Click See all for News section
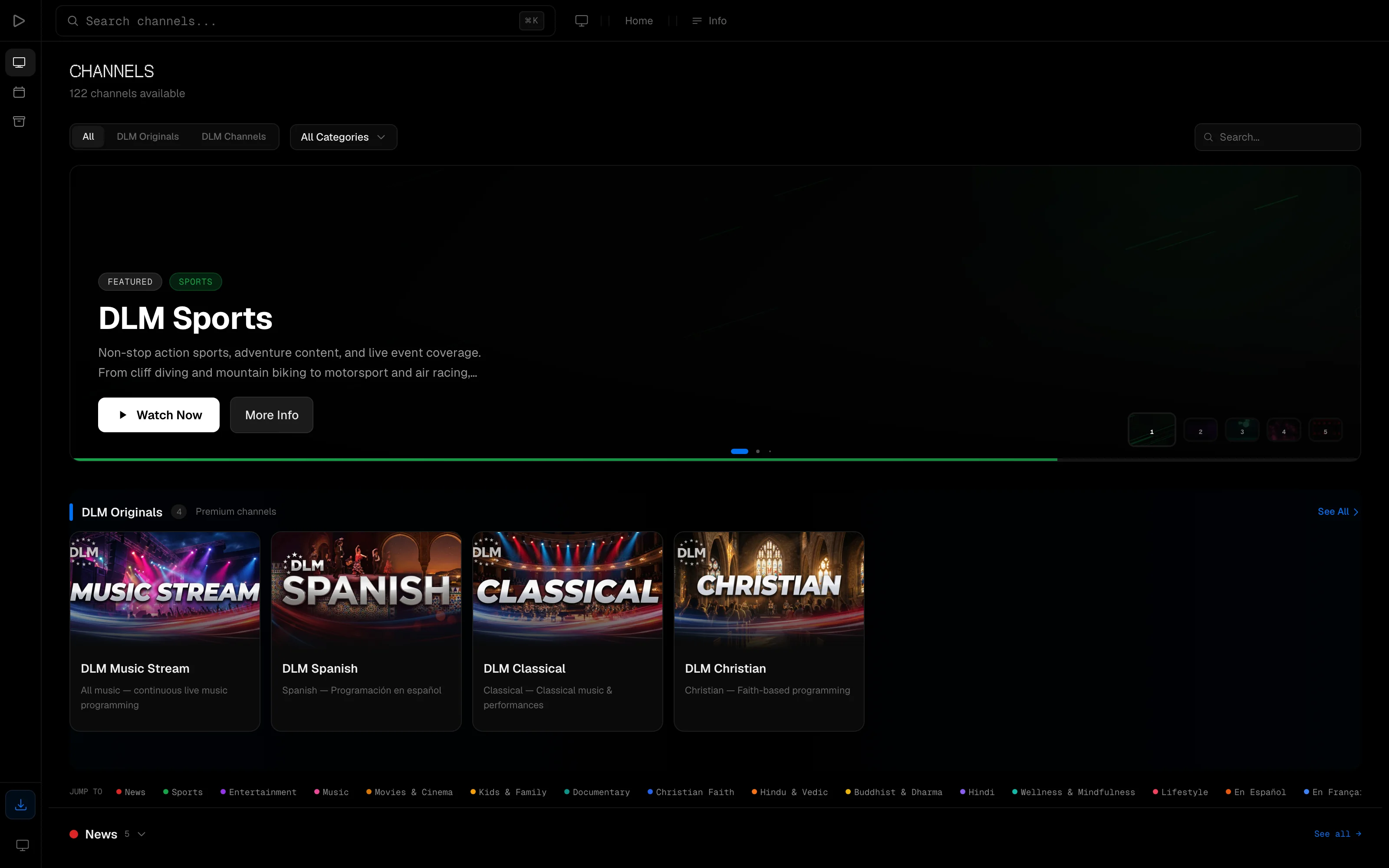Viewport: 1389px width, 868px height. (x=1337, y=834)
